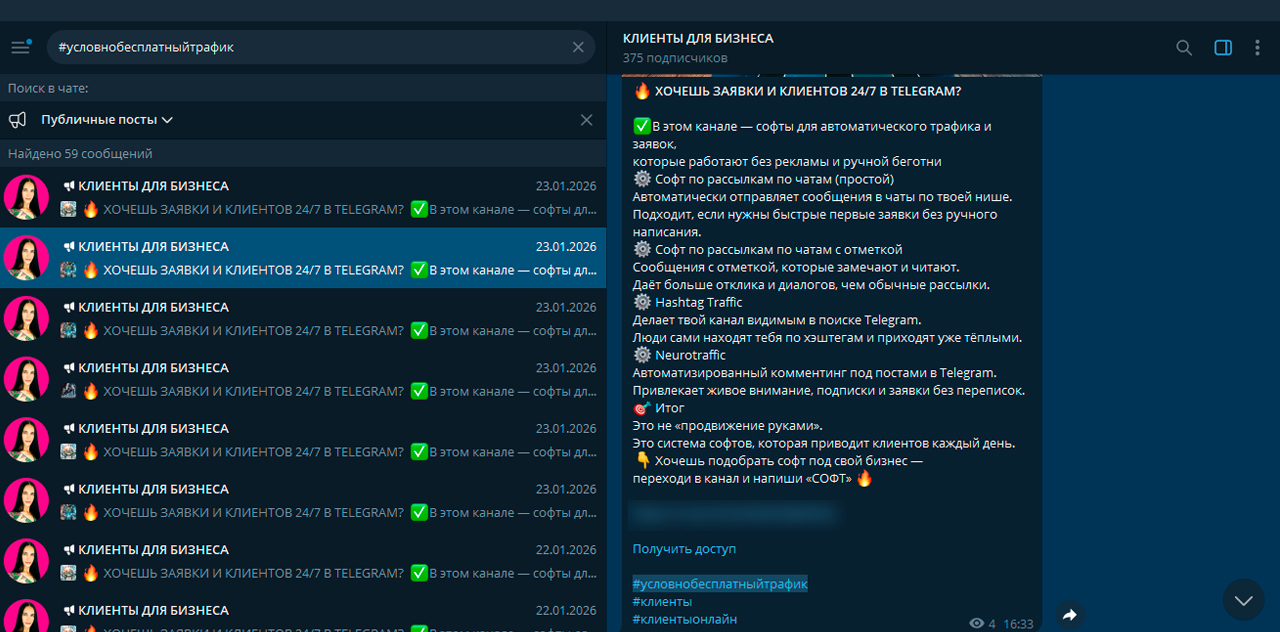Viewport: 1280px width, 632px height.
Task: Open the "Получить доступ" link
Action: [684, 549]
